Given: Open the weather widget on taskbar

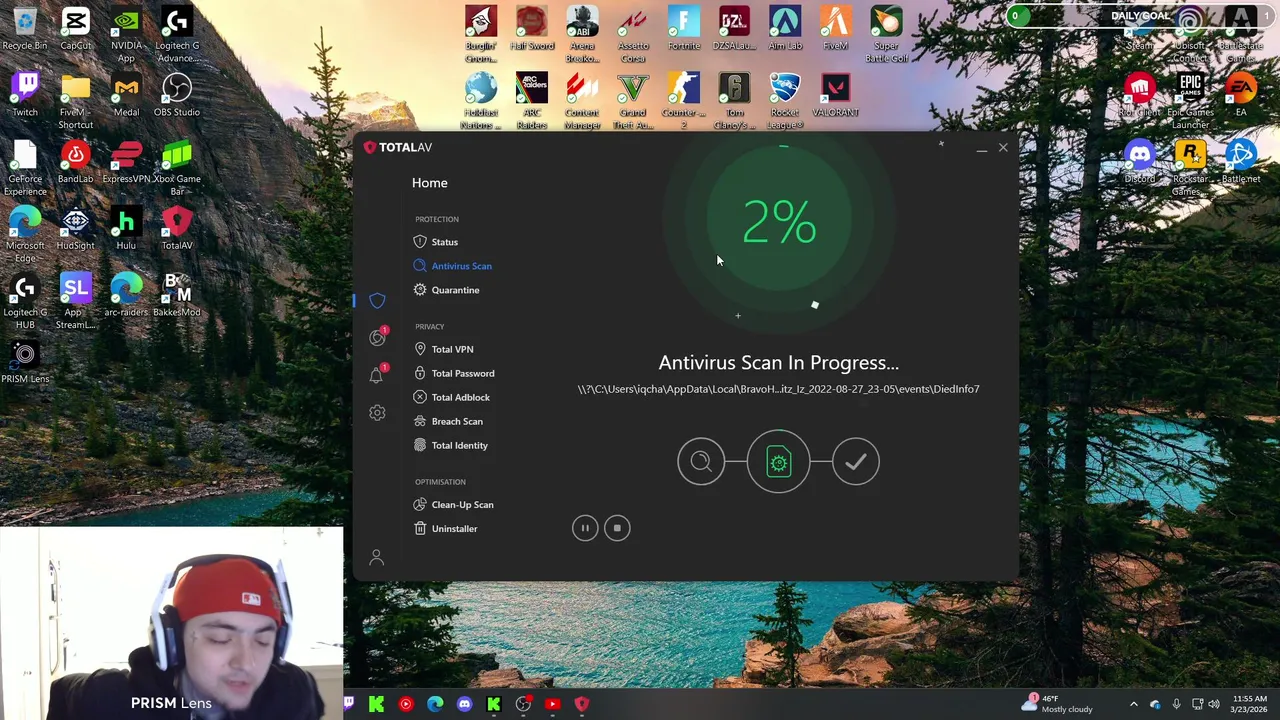Looking at the screenshot, I should [x=1059, y=704].
